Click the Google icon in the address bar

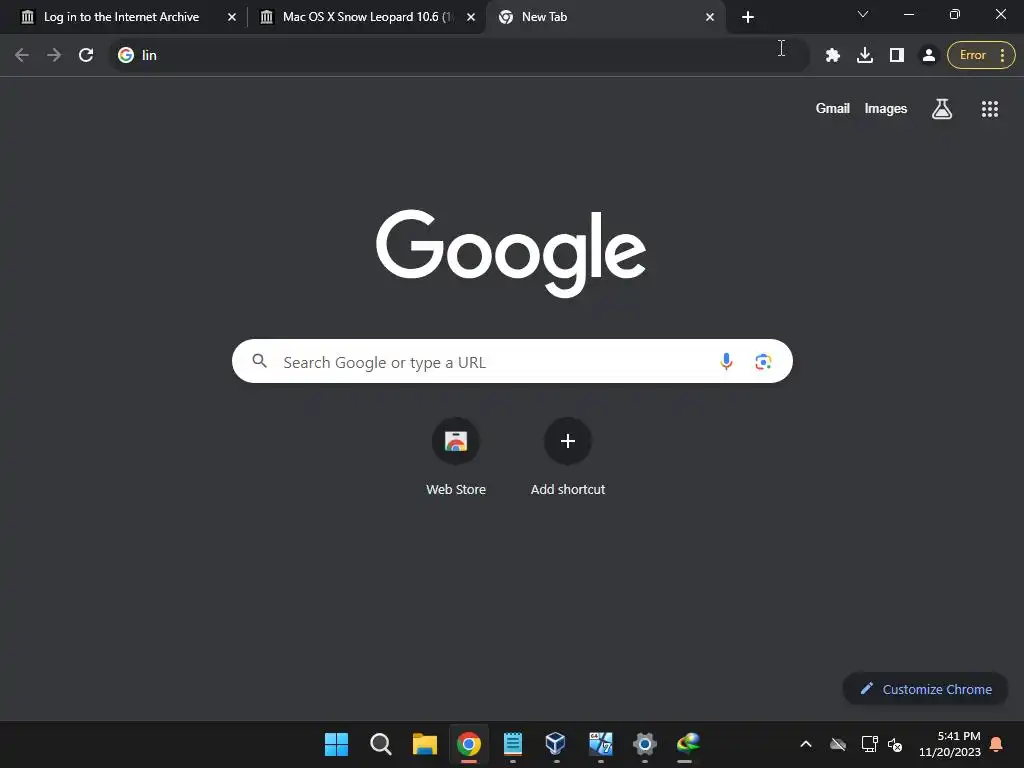click(125, 55)
